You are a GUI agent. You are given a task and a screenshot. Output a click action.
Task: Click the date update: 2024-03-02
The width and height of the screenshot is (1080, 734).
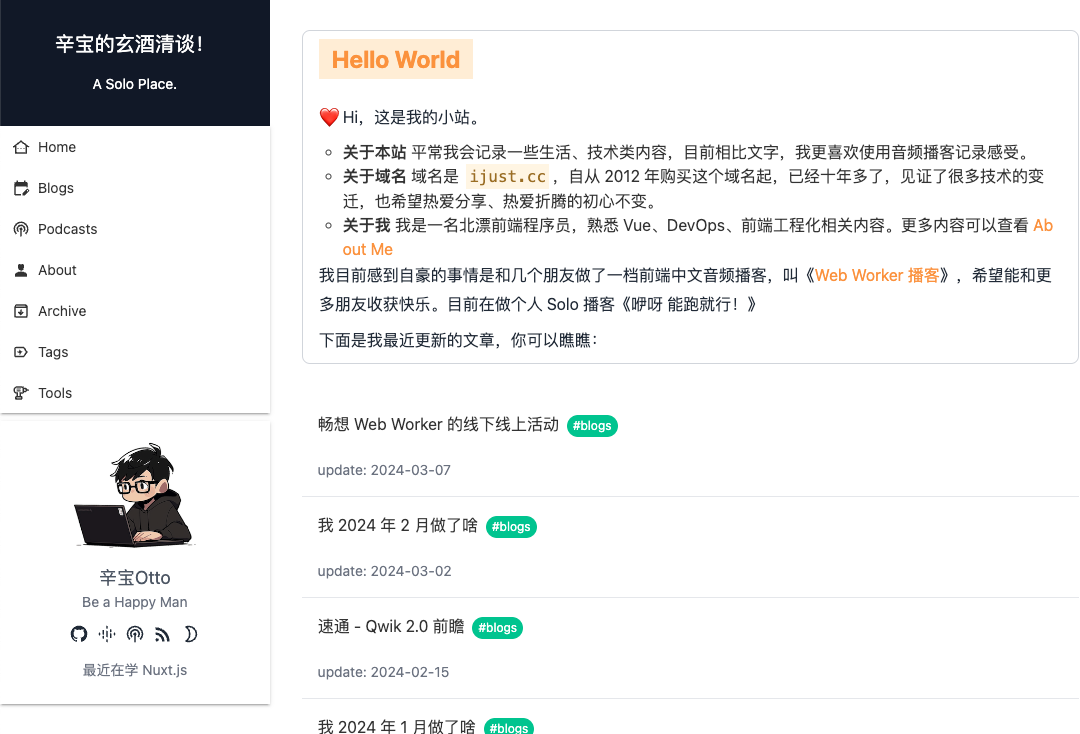pos(384,572)
